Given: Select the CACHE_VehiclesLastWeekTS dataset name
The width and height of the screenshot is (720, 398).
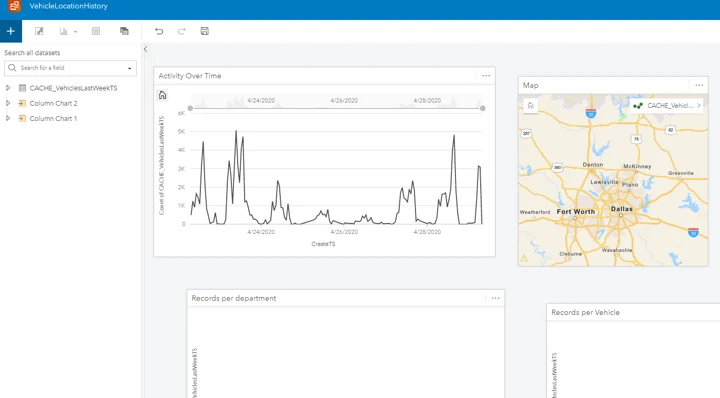Looking at the screenshot, I should [73, 88].
